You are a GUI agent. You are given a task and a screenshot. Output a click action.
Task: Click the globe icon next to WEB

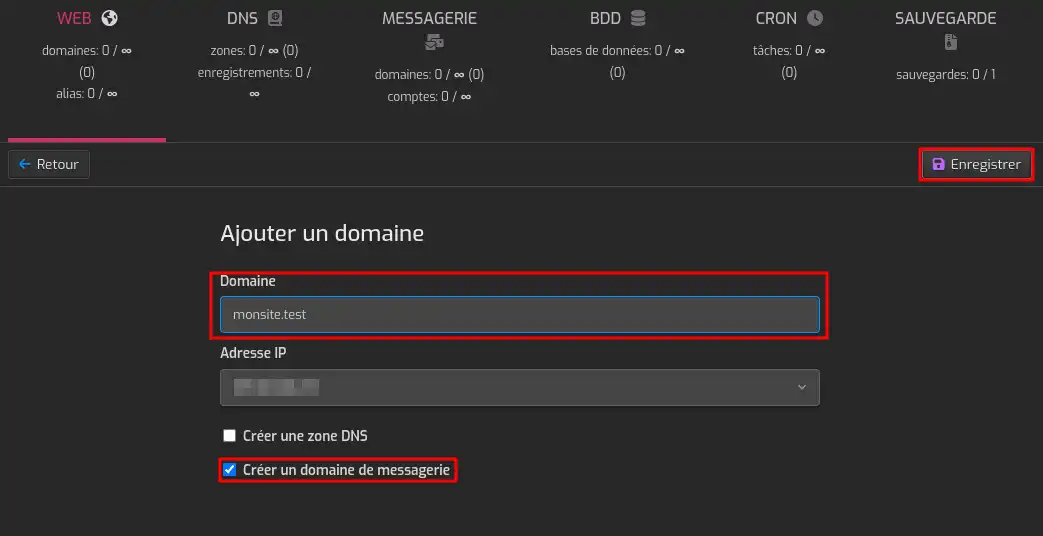click(x=110, y=18)
